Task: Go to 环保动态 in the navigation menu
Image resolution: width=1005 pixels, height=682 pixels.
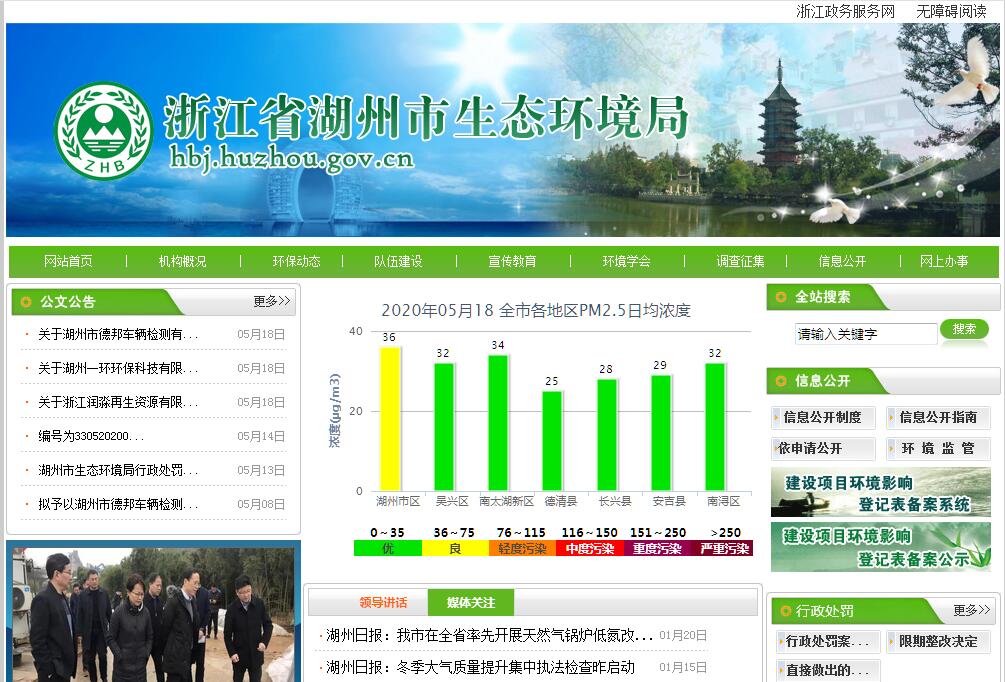Action: coord(297,261)
